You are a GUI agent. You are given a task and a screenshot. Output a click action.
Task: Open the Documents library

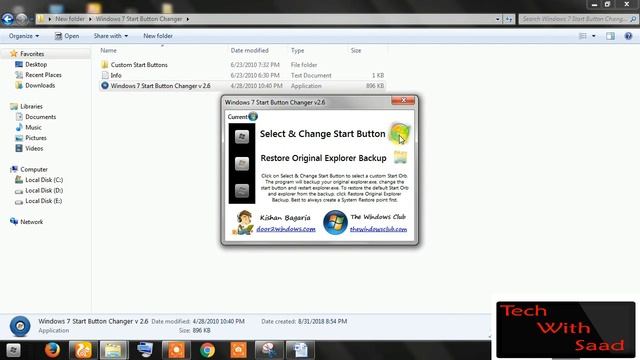(40, 117)
